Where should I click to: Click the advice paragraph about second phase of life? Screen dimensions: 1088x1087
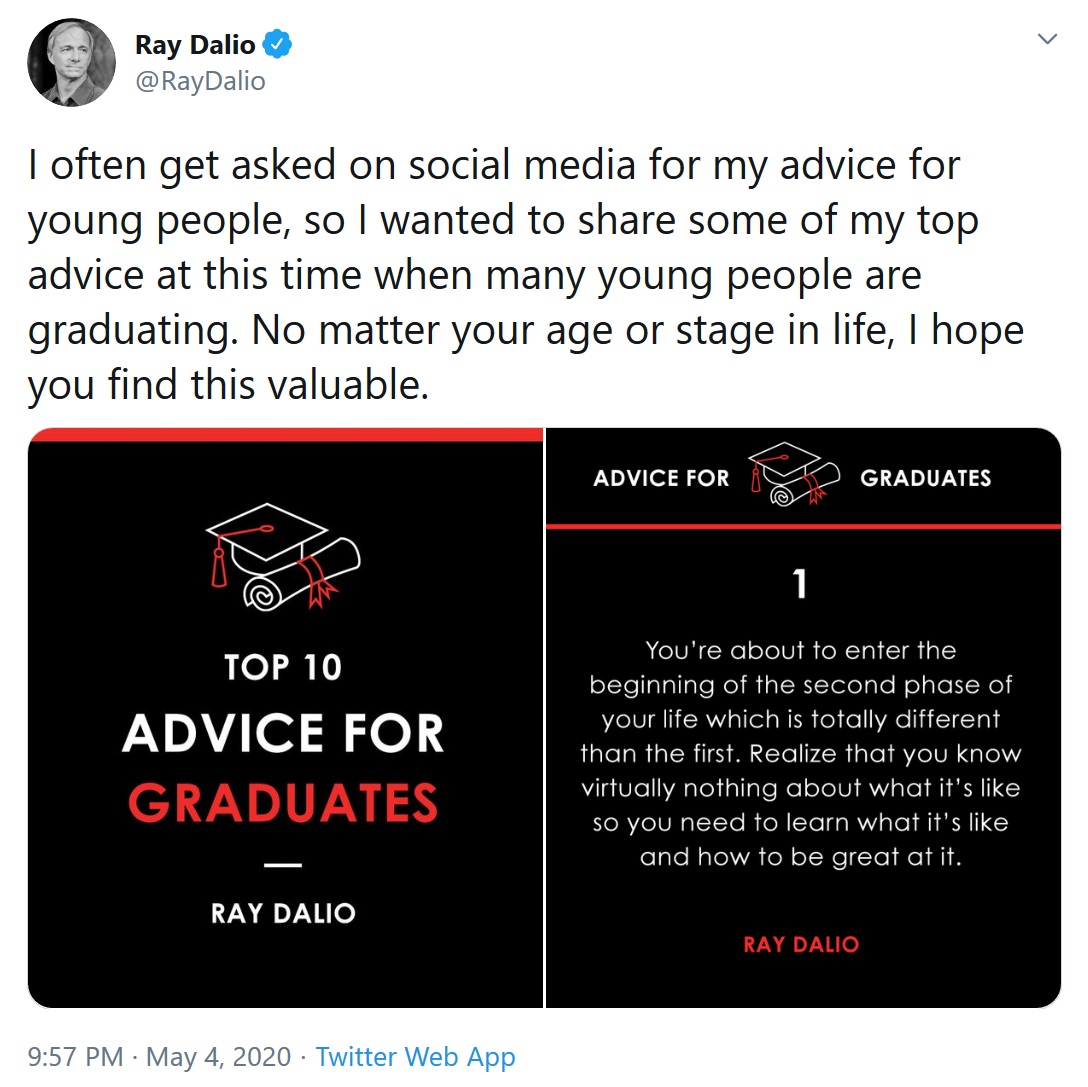pyautogui.click(x=800, y=754)
